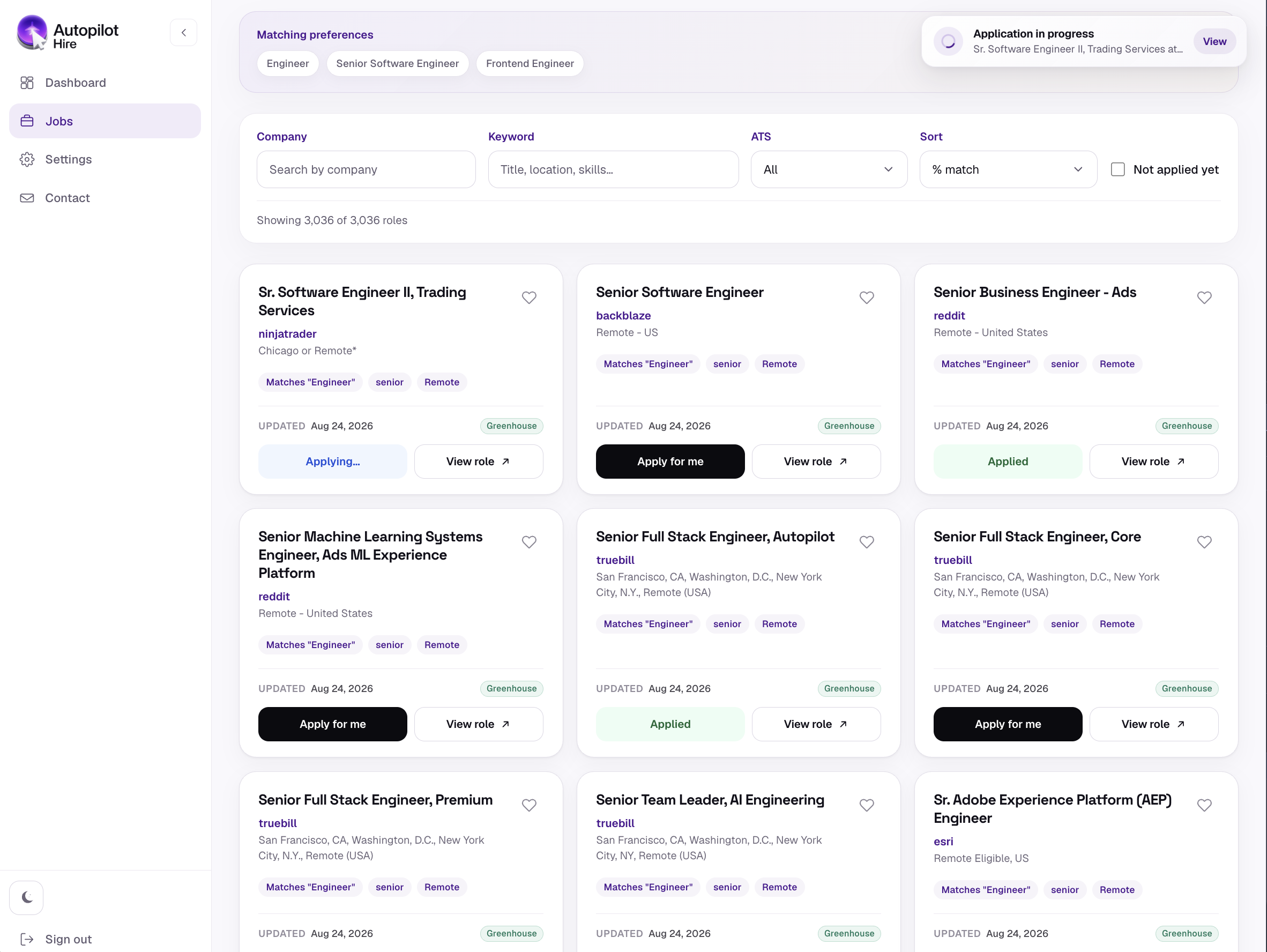Viewport: 1267px width, 952px height.
Task: Open the Sort % match dropdown
Action: pos(1008,169)
